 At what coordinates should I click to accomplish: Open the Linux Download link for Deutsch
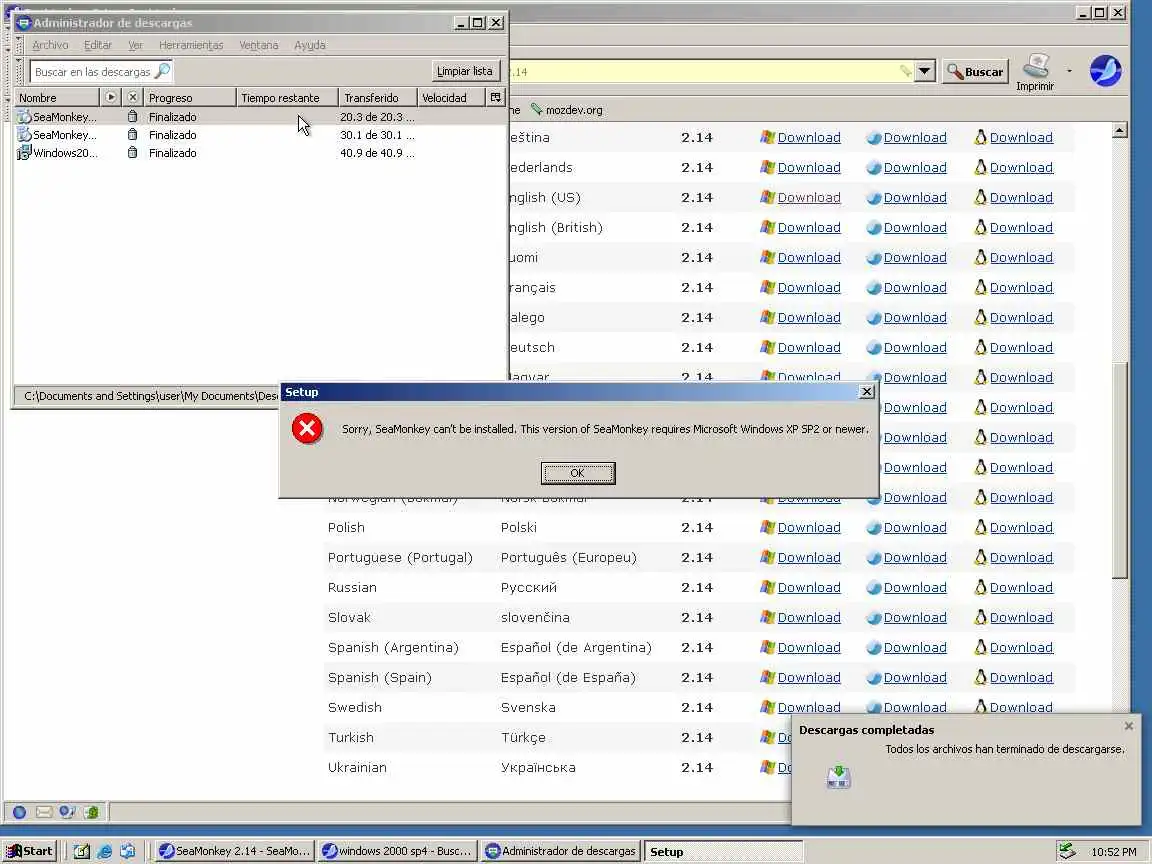coord(1020,348)
